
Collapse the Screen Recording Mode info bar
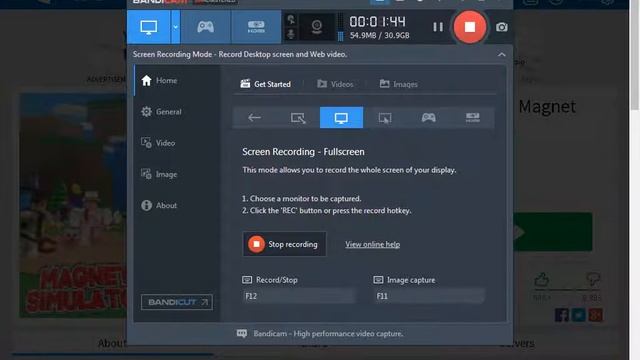pos(502,54)
